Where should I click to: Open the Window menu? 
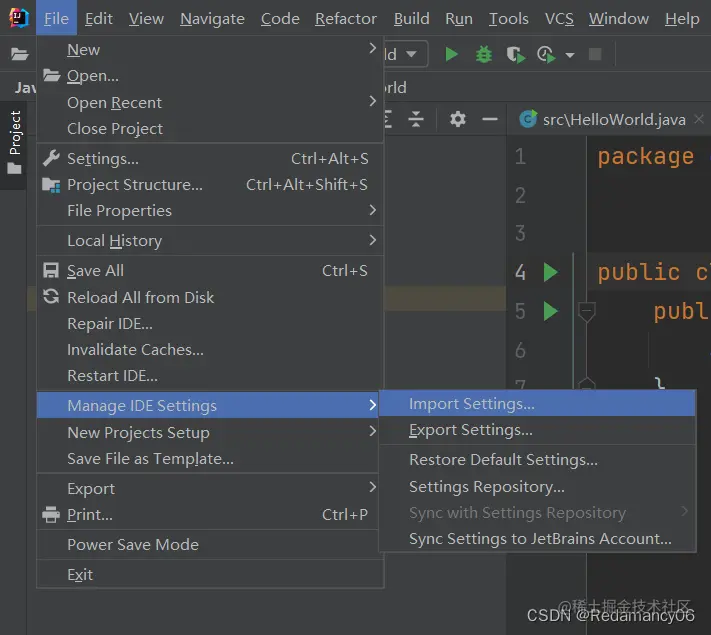(618, 19)
